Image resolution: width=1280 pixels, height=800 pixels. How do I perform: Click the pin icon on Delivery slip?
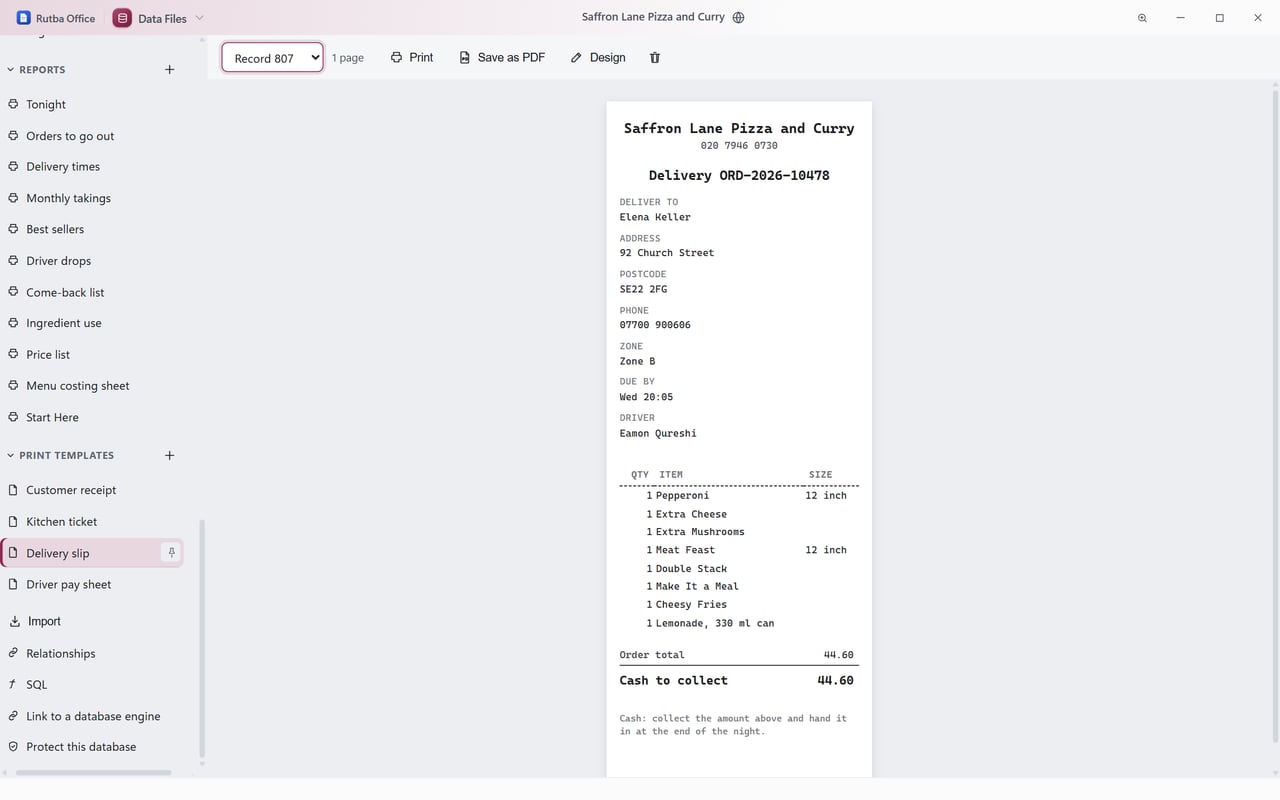pos(171,553)
